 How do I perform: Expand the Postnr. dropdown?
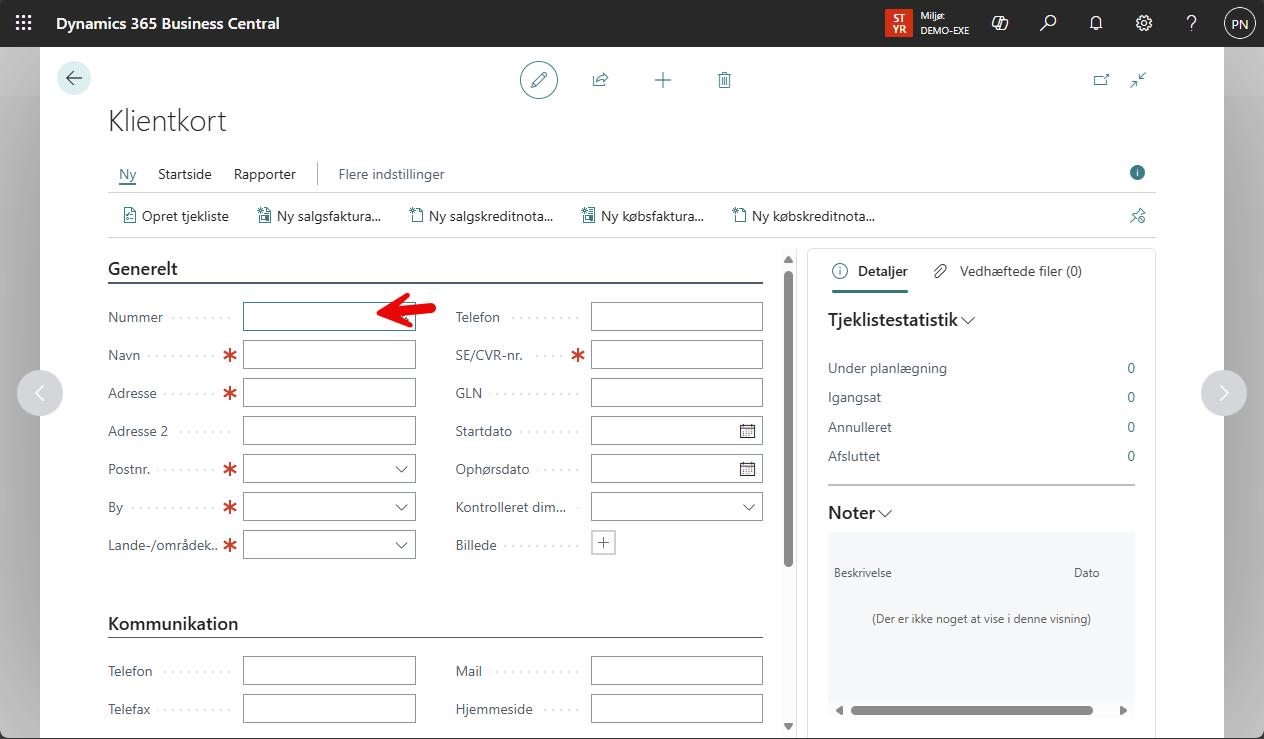coord(401,469)
